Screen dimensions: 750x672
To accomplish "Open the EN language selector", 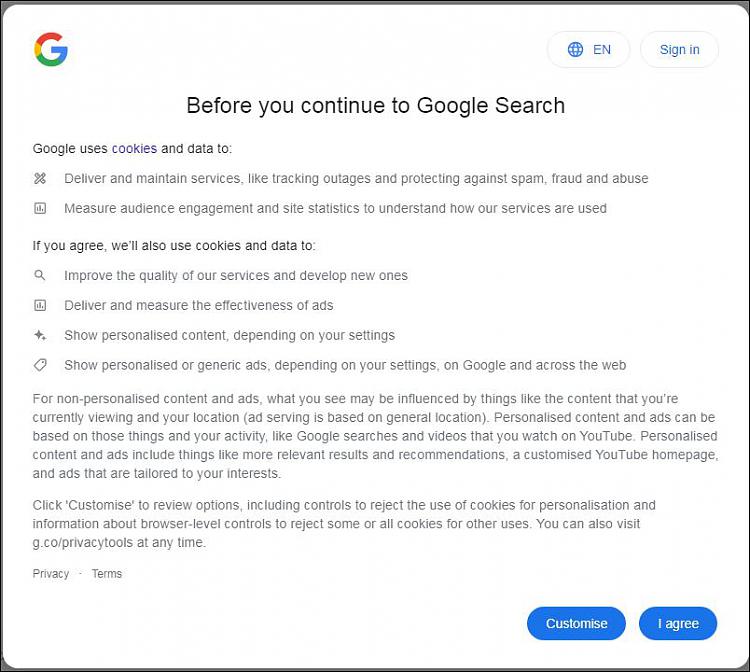I will (589, 49).
